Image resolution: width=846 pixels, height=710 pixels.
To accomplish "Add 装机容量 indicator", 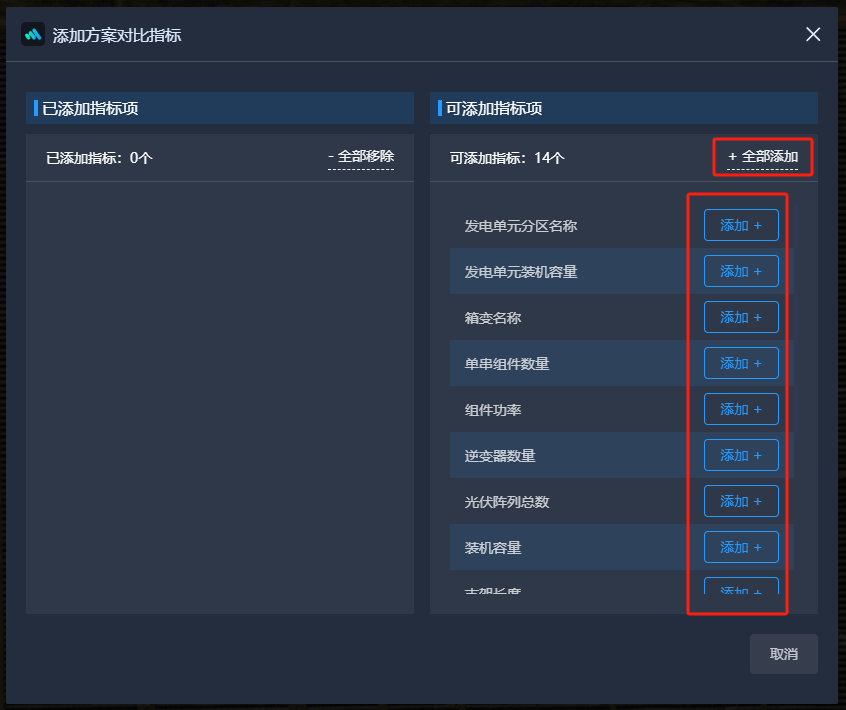I will (741, 547).
